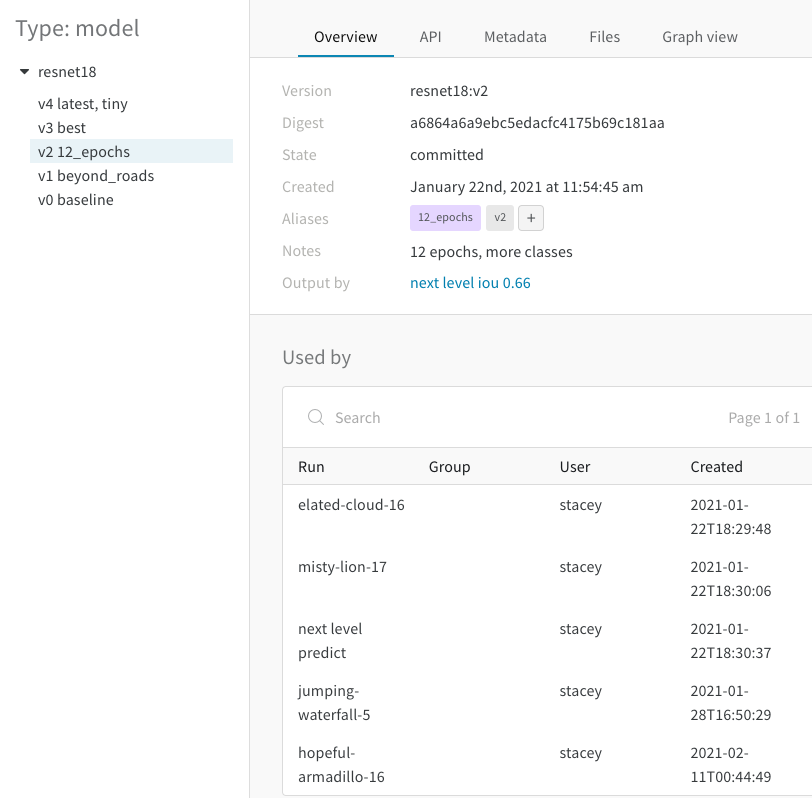Open the API tab
The height and width of the screenshot is (798, 812).
point(430,37)
